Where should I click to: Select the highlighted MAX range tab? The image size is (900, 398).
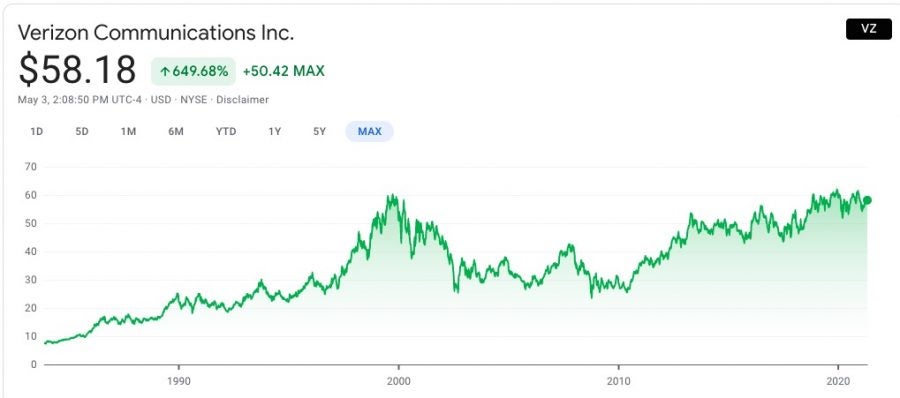coord(369,132)
